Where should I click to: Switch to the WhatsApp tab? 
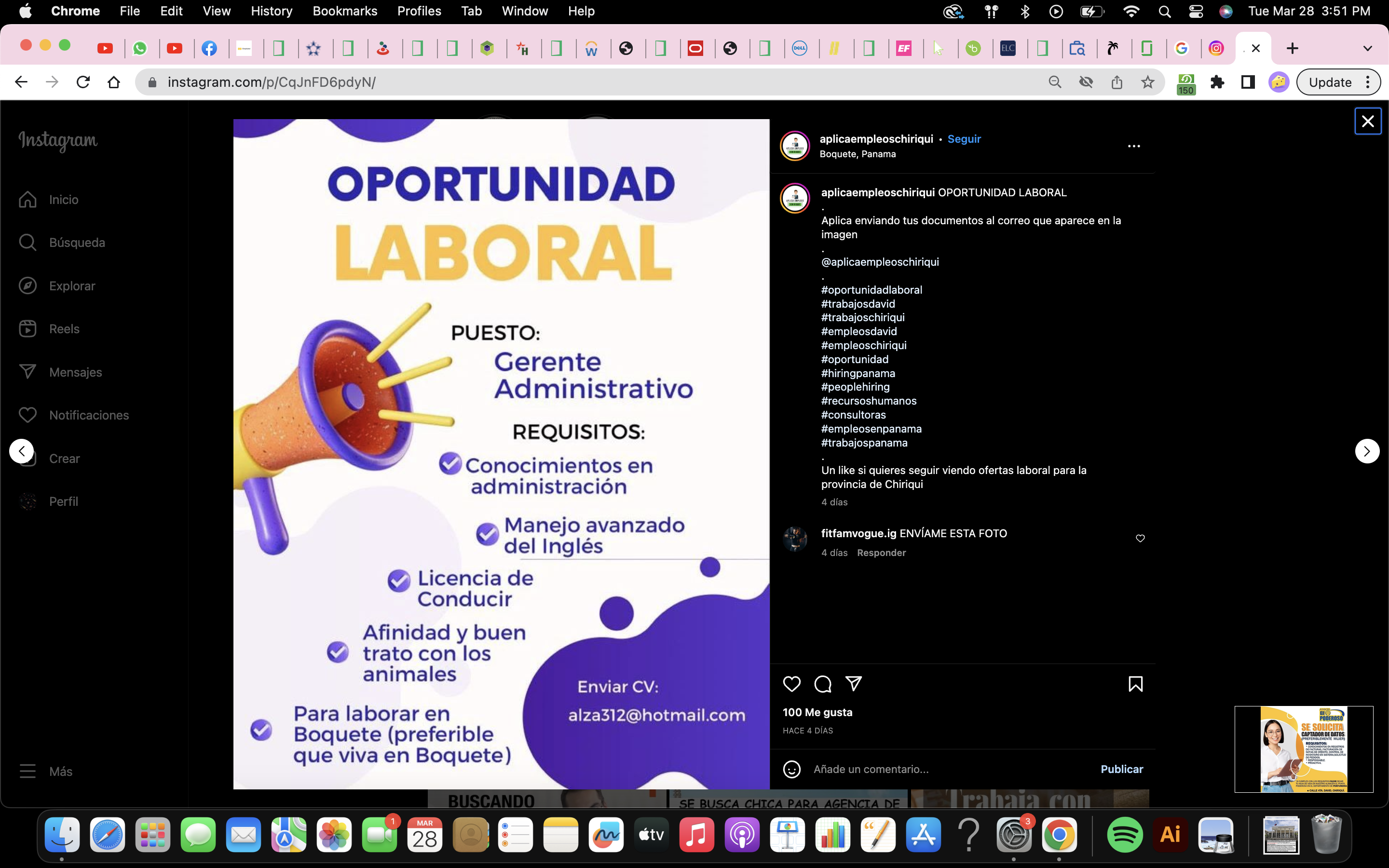coord(140,48)
